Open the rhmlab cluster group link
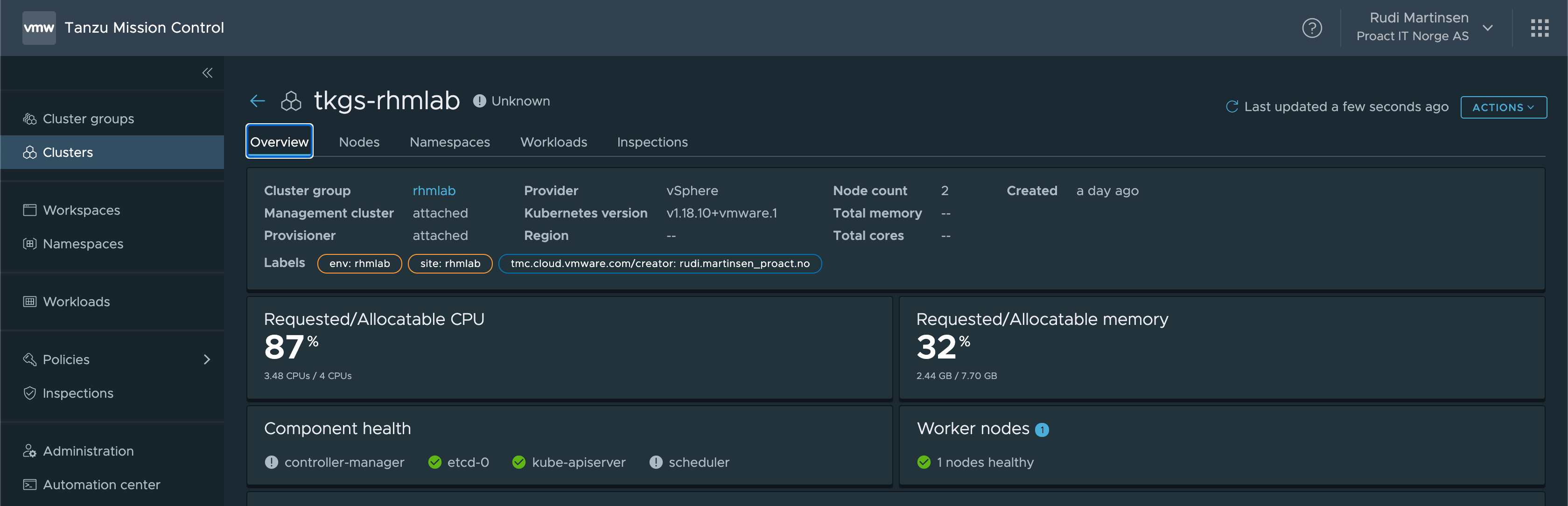Viewport: 1568px width, 506px height. (434, 190)
